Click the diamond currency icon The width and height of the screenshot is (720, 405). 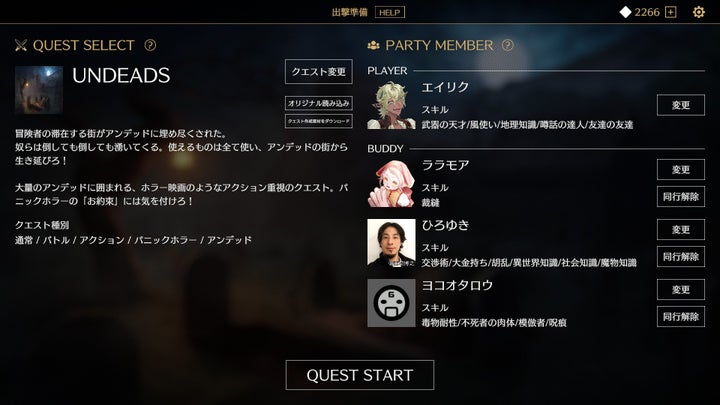pyautogui.click(x=625, y=12)
